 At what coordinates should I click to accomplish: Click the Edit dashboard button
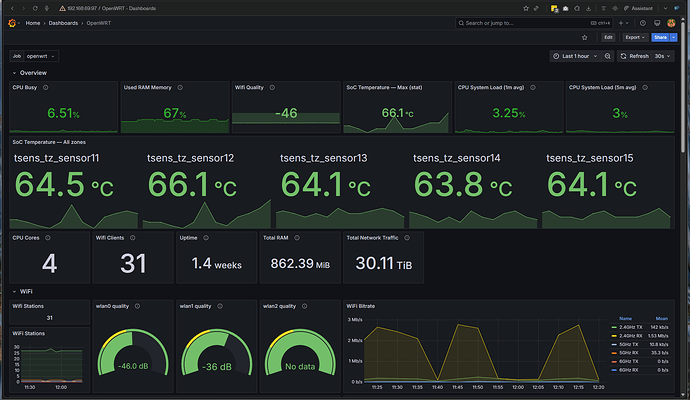[608, 37]
